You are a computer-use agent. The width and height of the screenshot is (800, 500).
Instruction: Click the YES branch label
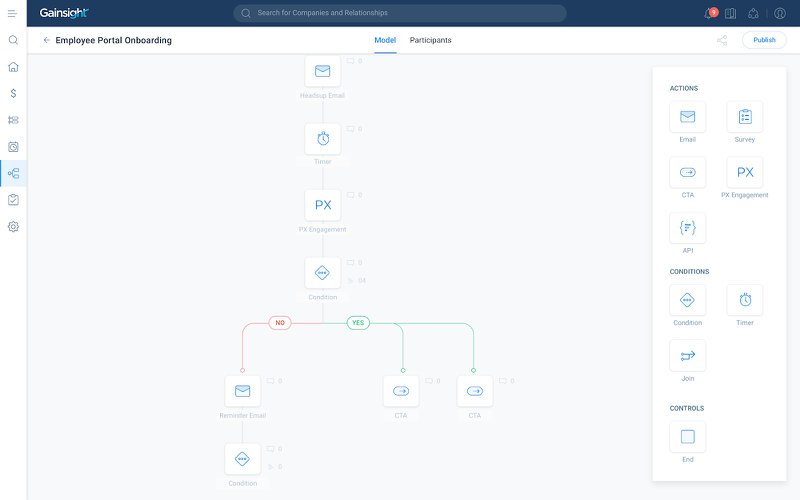coord(358,323)
